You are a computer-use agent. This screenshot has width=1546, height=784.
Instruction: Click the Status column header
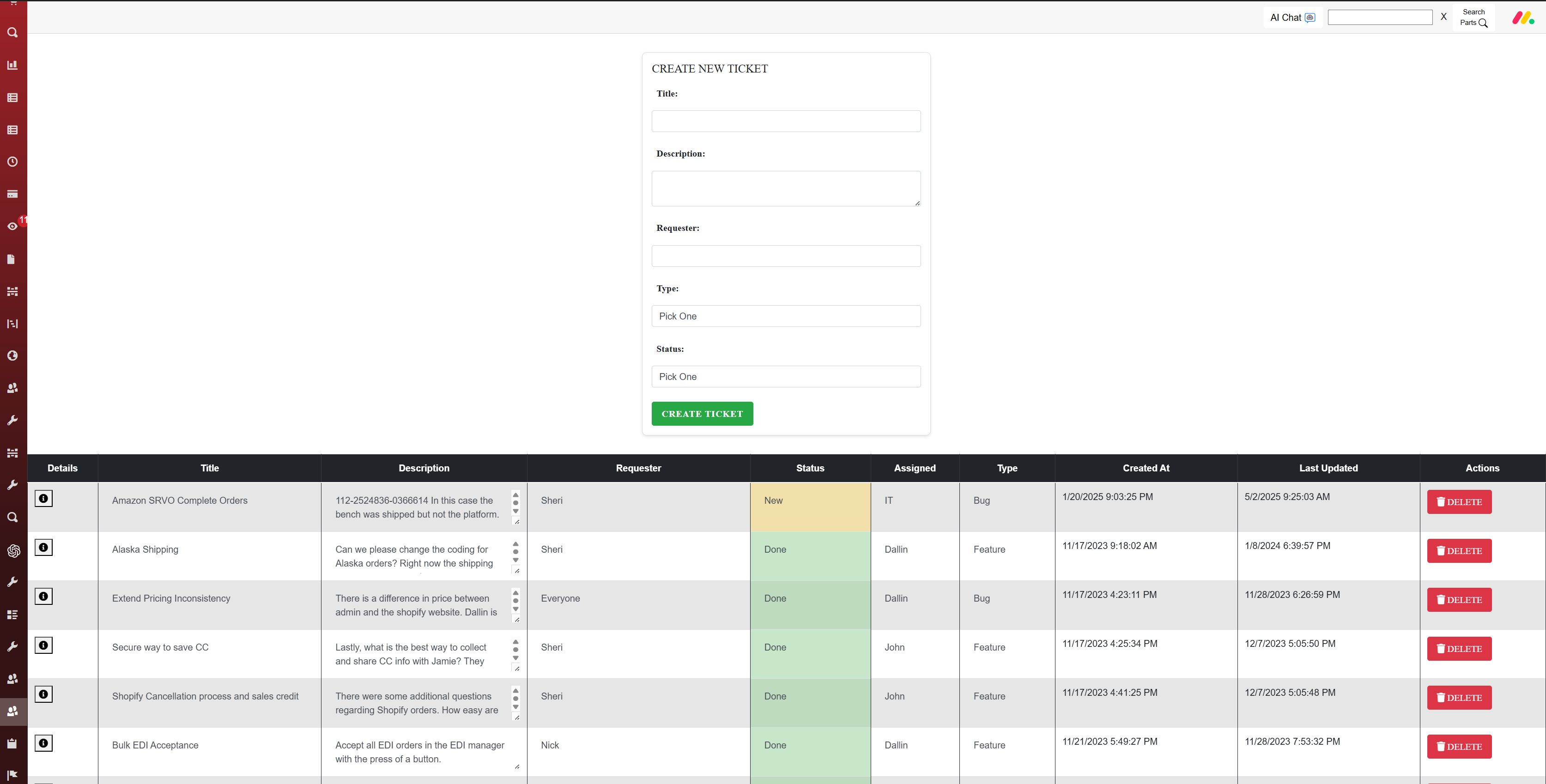click(810, 468)
